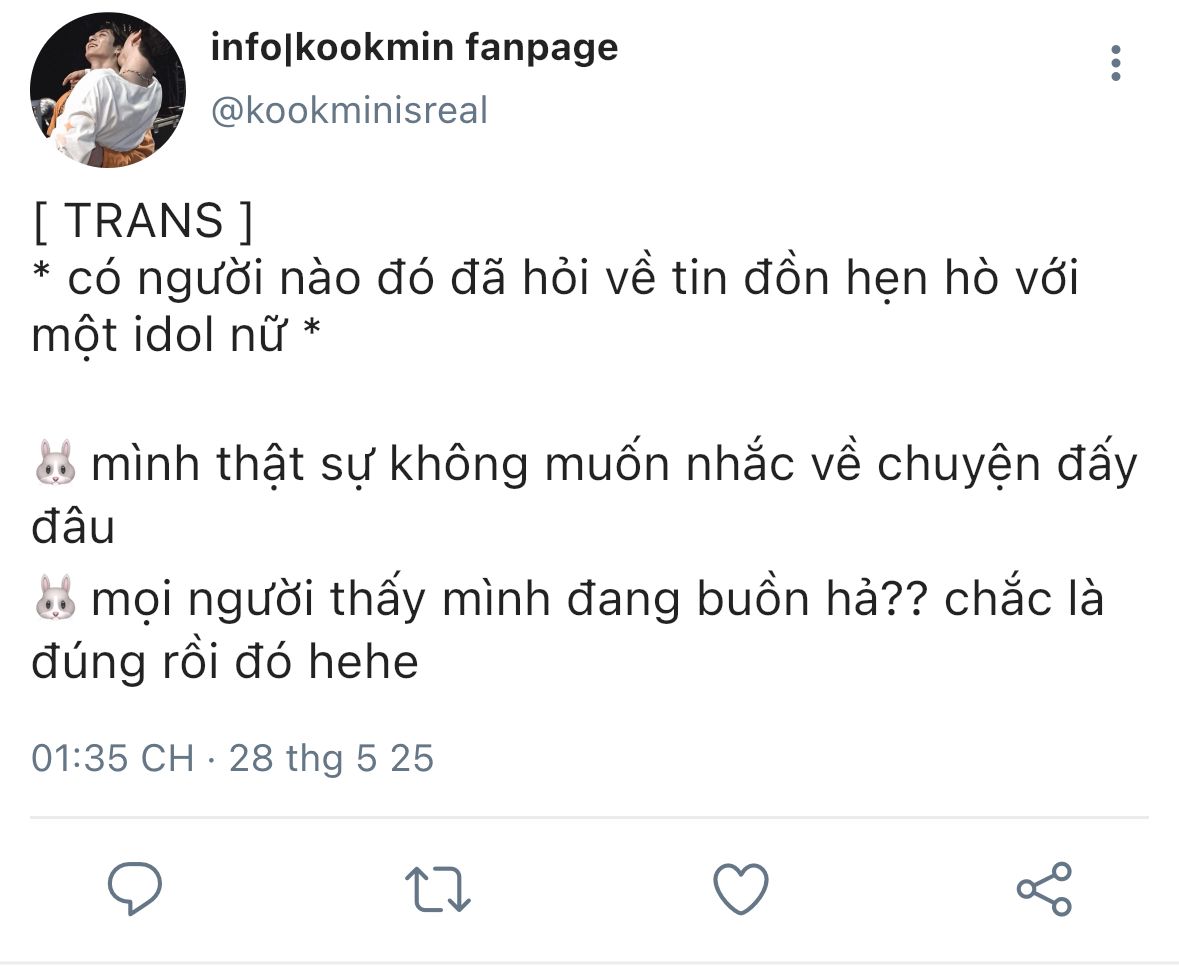
Task: Click the first rabbit emoji
Action: (54, 467)
